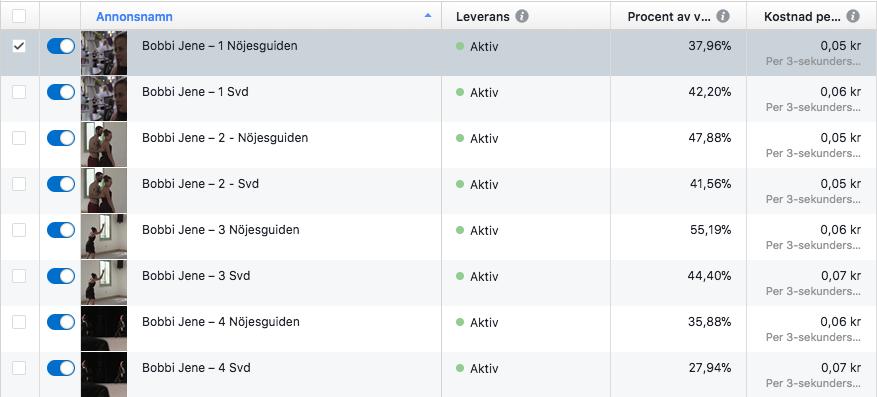Open thumbnail of Bobbi Jene – 4 Svd
Screen dimensions: 877x397
click(x=104, y=374)
